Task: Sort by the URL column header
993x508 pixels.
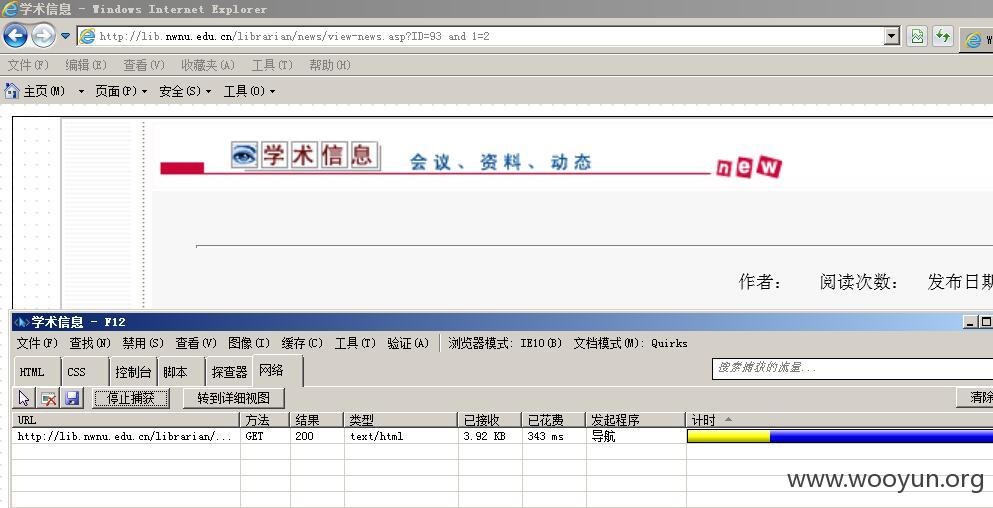Action: (125, 420)
